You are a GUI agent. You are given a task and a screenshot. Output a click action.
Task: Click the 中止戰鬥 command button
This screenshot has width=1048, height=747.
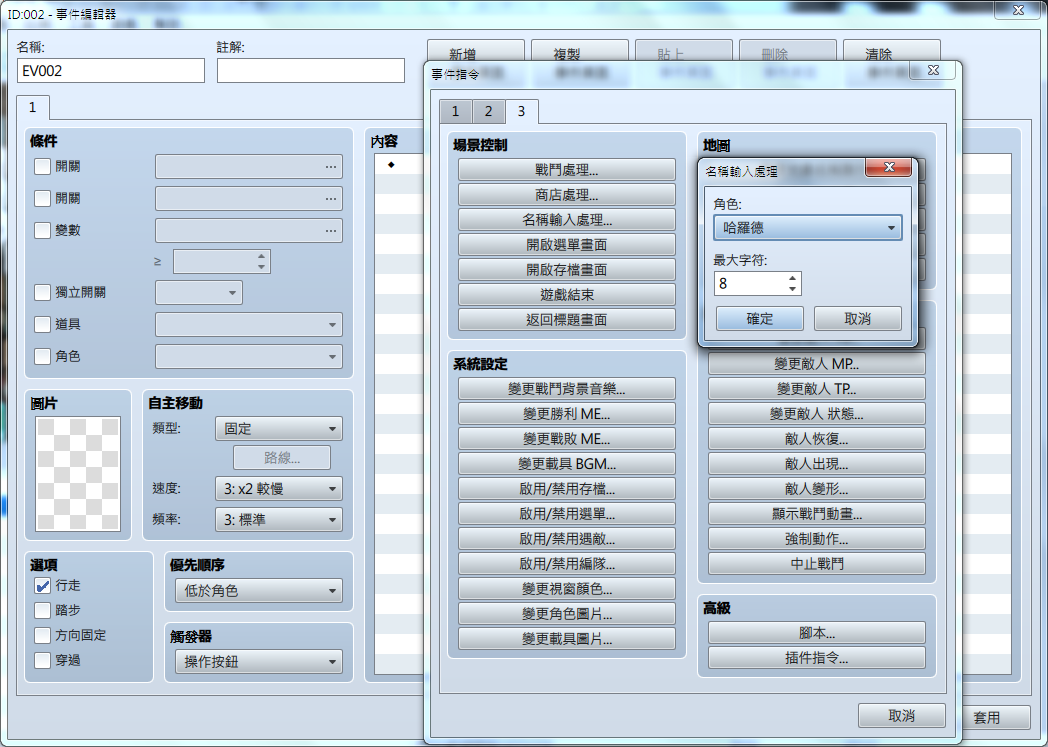(817, 564)
